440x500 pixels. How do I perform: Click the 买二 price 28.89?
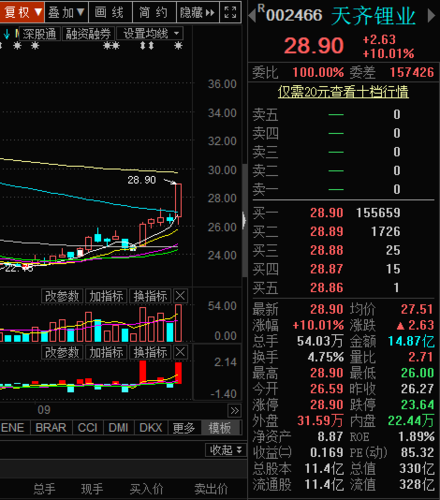coord(327,231)
